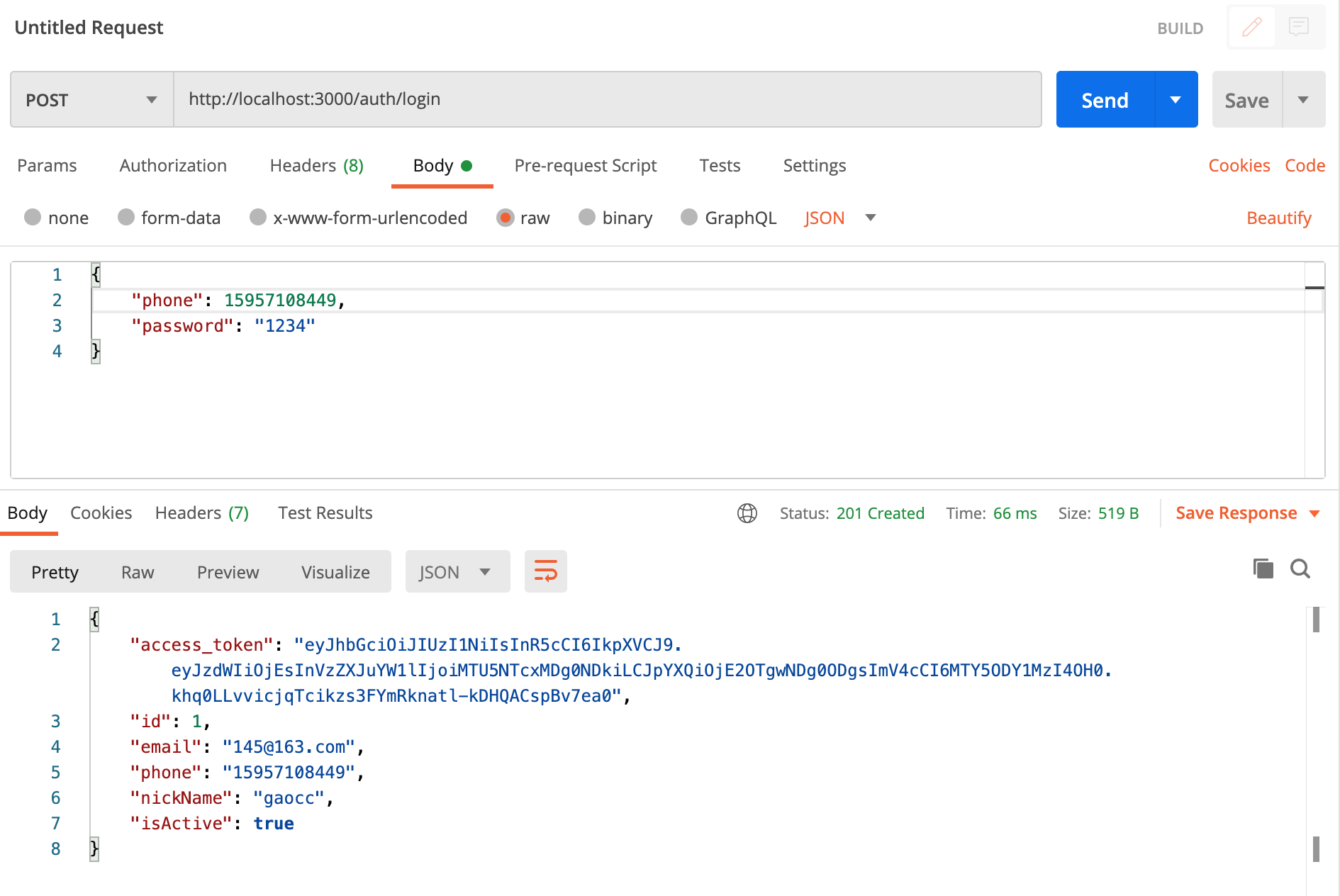Viewport: 1340px width, 896px height.
Task: Click the password value "1234"
Action: point(284,325)
